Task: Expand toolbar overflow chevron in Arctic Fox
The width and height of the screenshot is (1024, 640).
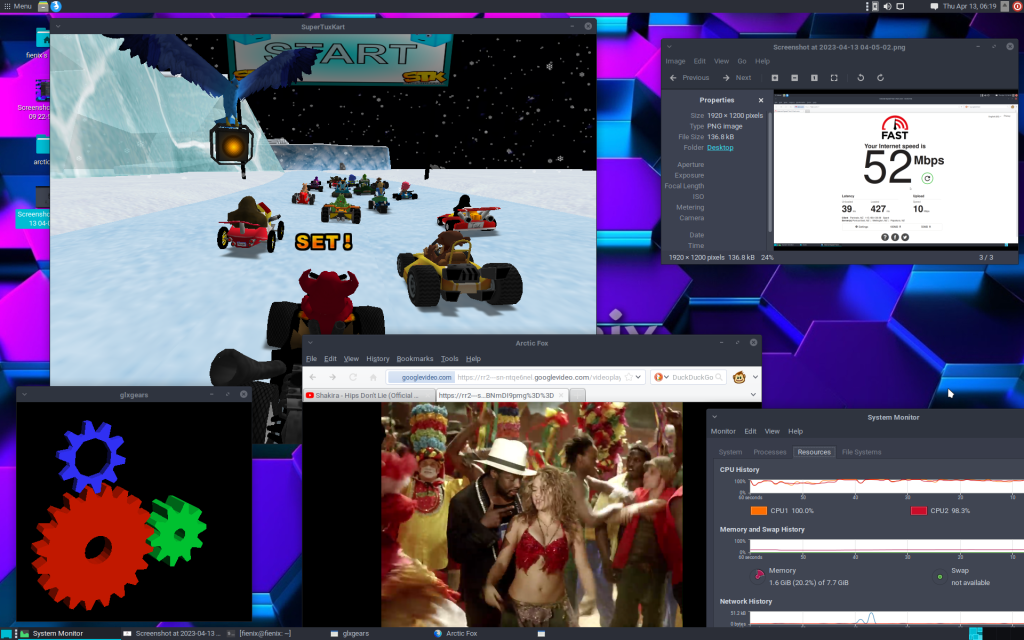Action: [x=755, y=377]
